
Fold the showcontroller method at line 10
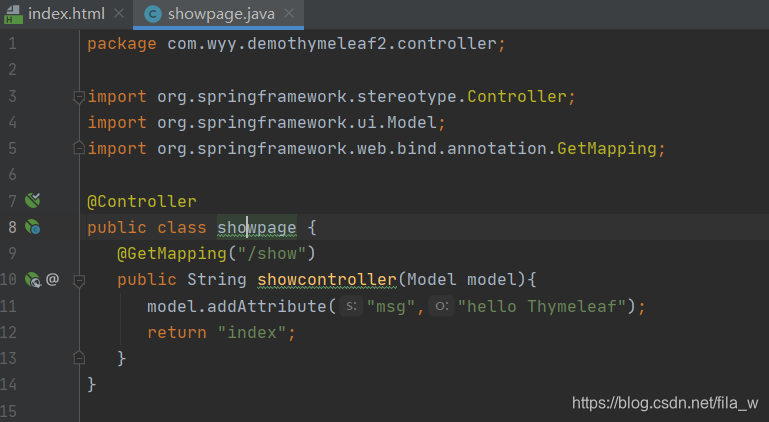[78, 280]
